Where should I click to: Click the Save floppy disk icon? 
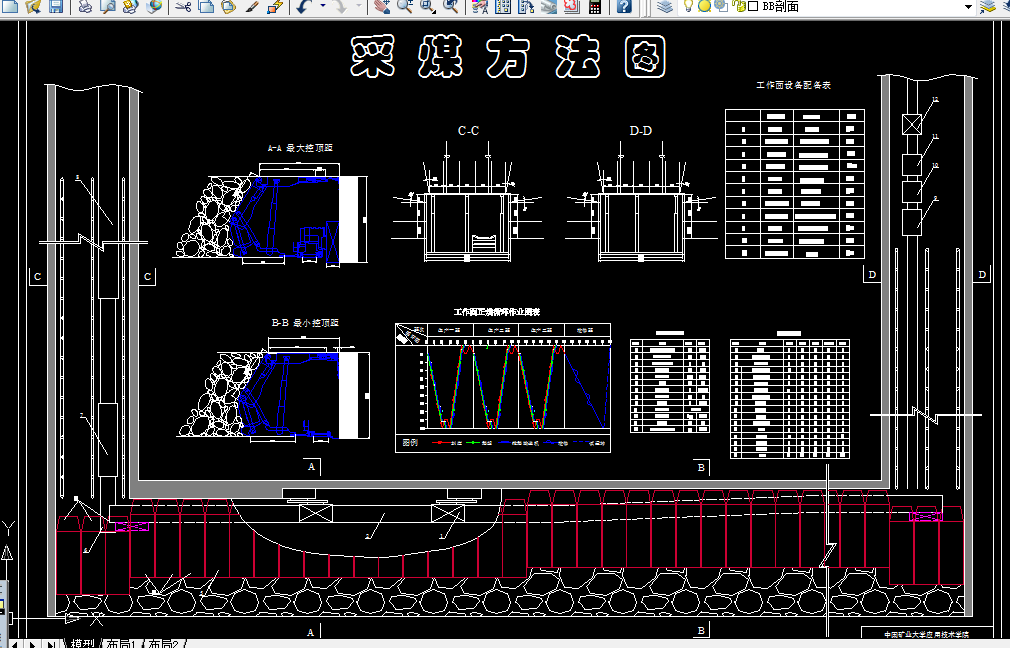click(56, 6)
